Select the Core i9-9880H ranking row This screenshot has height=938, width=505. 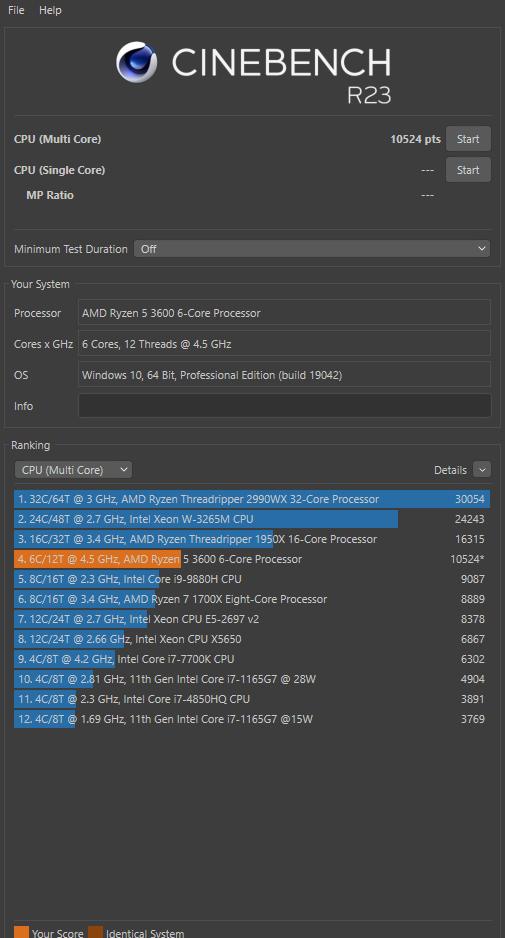click(252, 579)
